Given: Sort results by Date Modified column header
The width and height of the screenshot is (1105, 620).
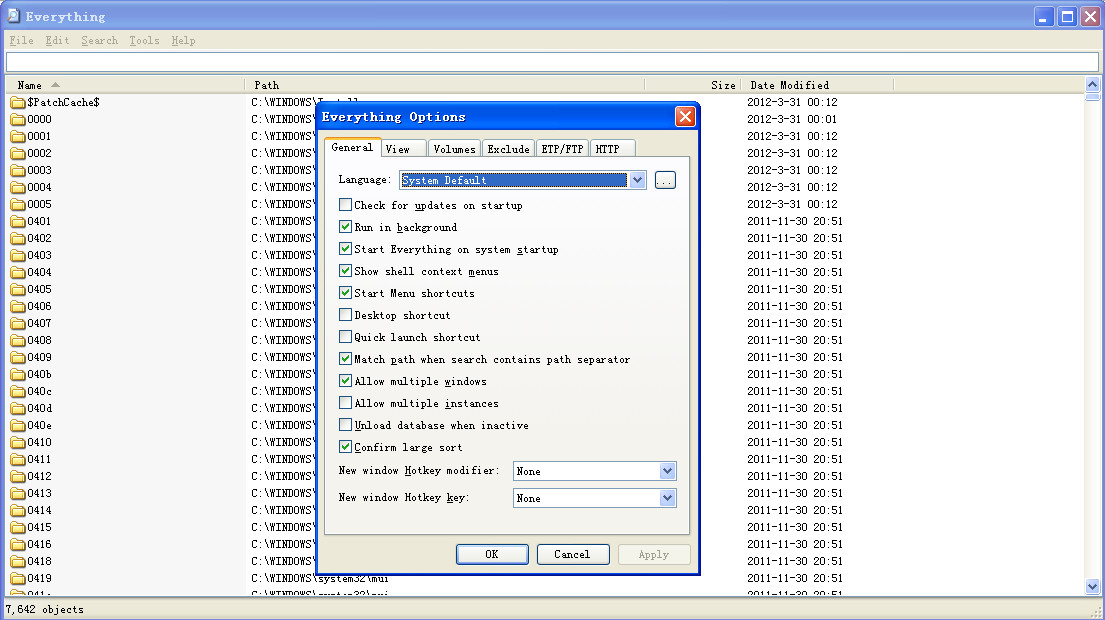Looking at the screenshot, I should click(x=817, y=85).
